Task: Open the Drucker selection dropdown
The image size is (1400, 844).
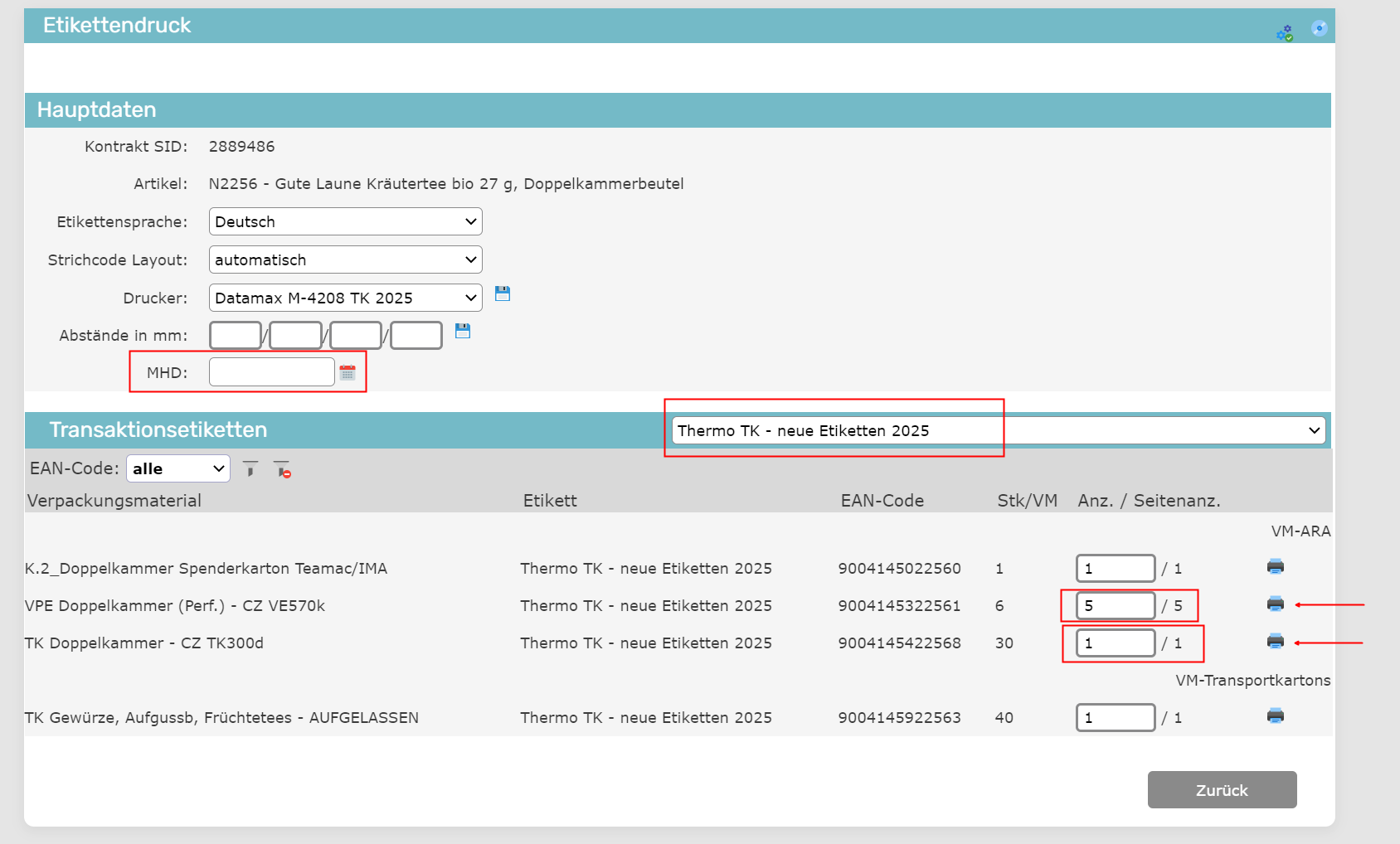Action: tap(345, 298)
